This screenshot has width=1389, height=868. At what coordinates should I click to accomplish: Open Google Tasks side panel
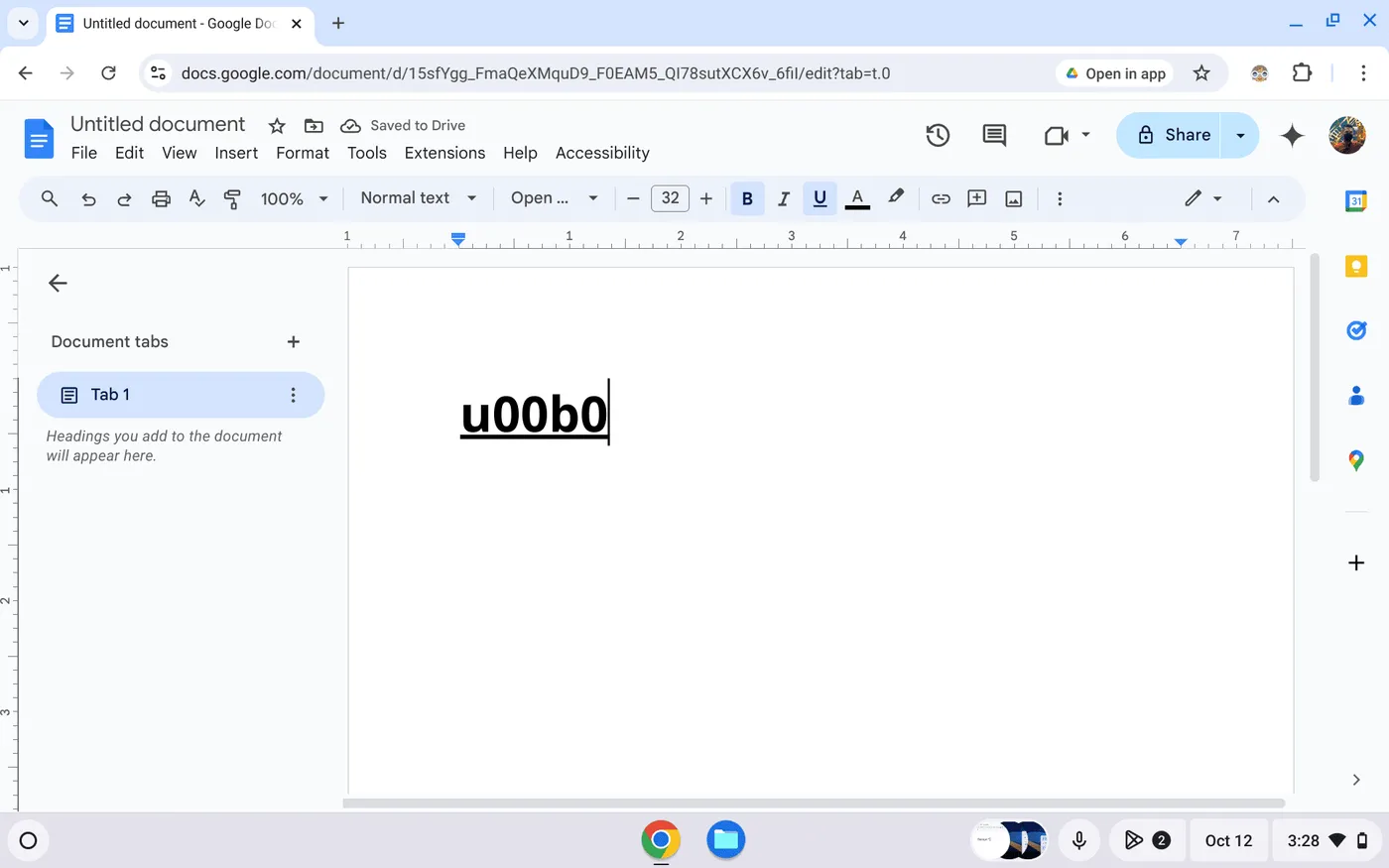[x=1356, y=330]
